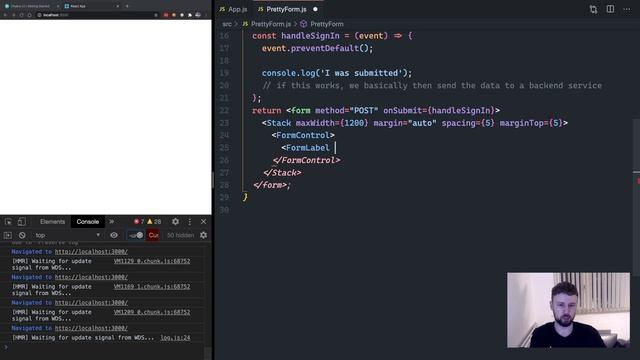Open the browser profile avatar
Image resolution: width=640 pixels, height=360 pixels.
coord(198,15)
